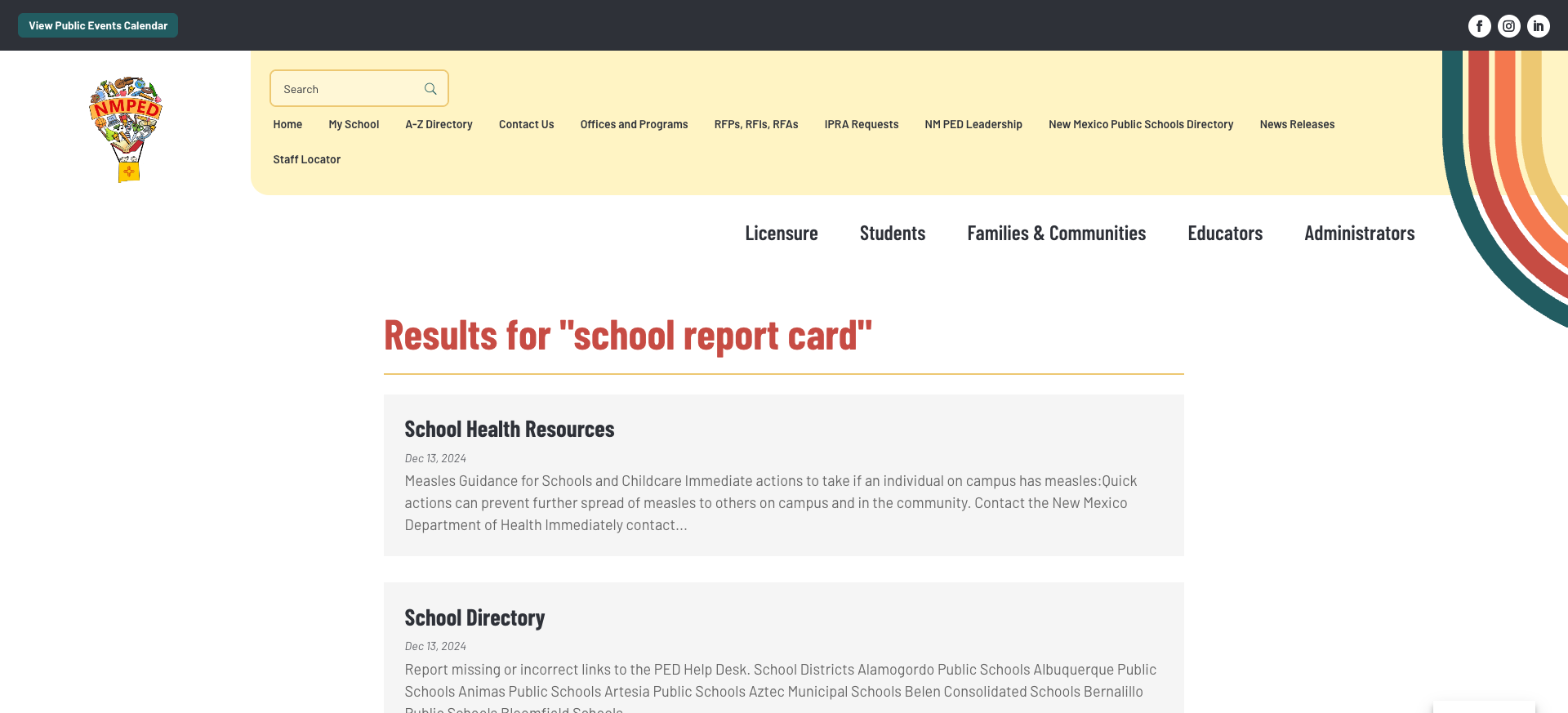Click Dec 13, 2024 under School Directory
This screenshot has height=713, width=1568.
[x=435, y=646]
